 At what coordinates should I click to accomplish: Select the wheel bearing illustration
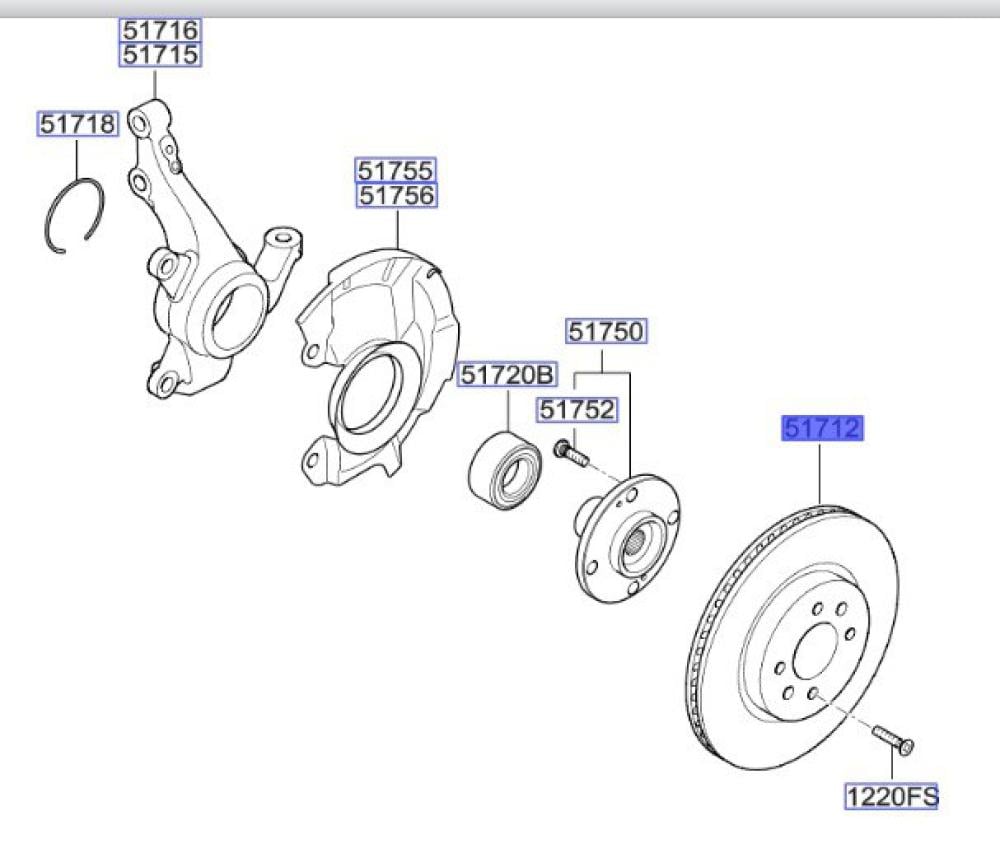[506, 466]
